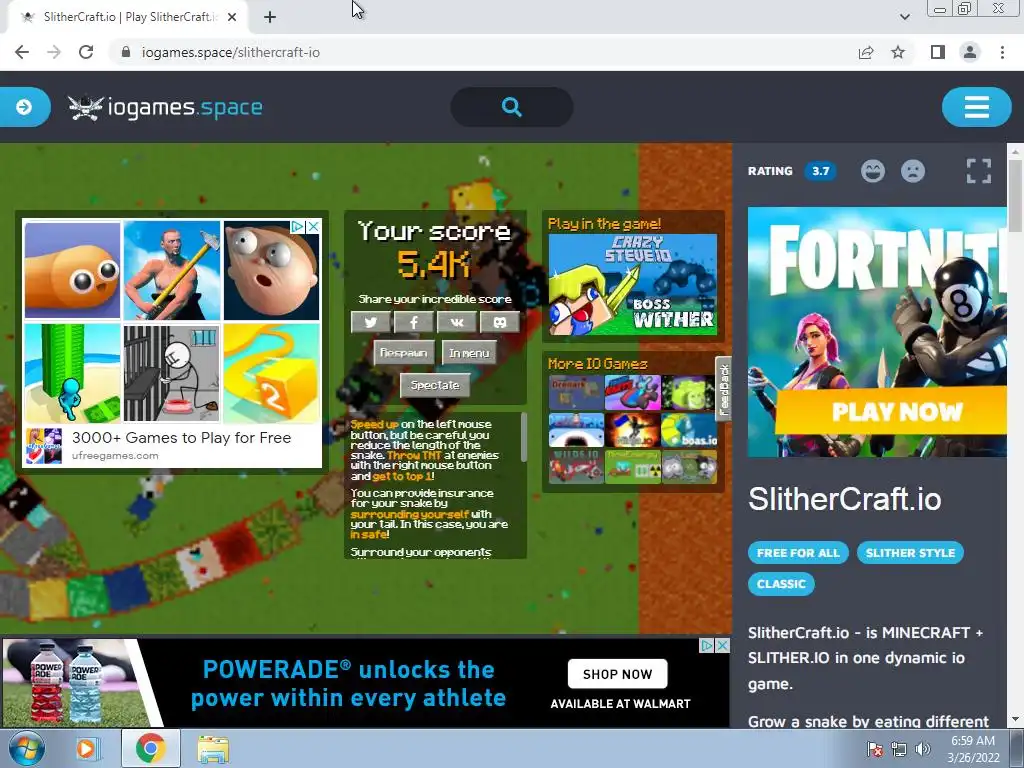Go to the iogames.space home logo
The image size is (1024, 768).
[165, 107]
